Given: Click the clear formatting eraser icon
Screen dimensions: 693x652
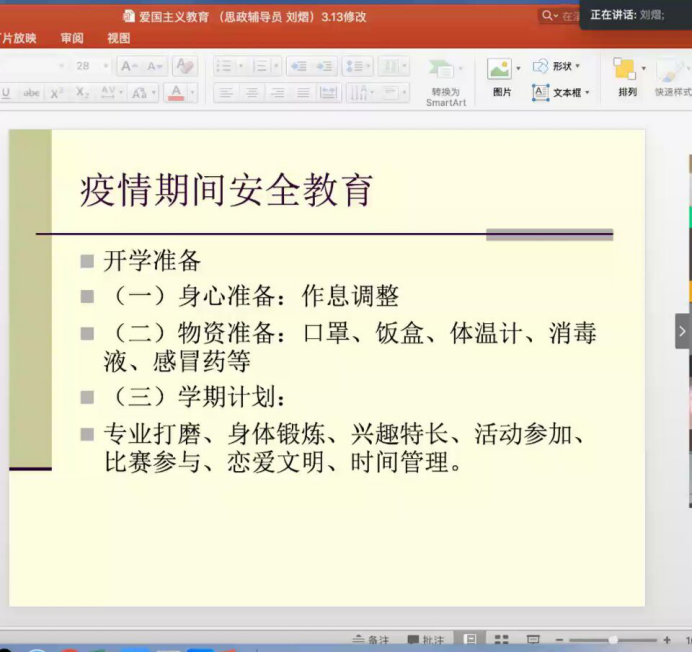Looking at the screenshot, I should pos(184,66).
